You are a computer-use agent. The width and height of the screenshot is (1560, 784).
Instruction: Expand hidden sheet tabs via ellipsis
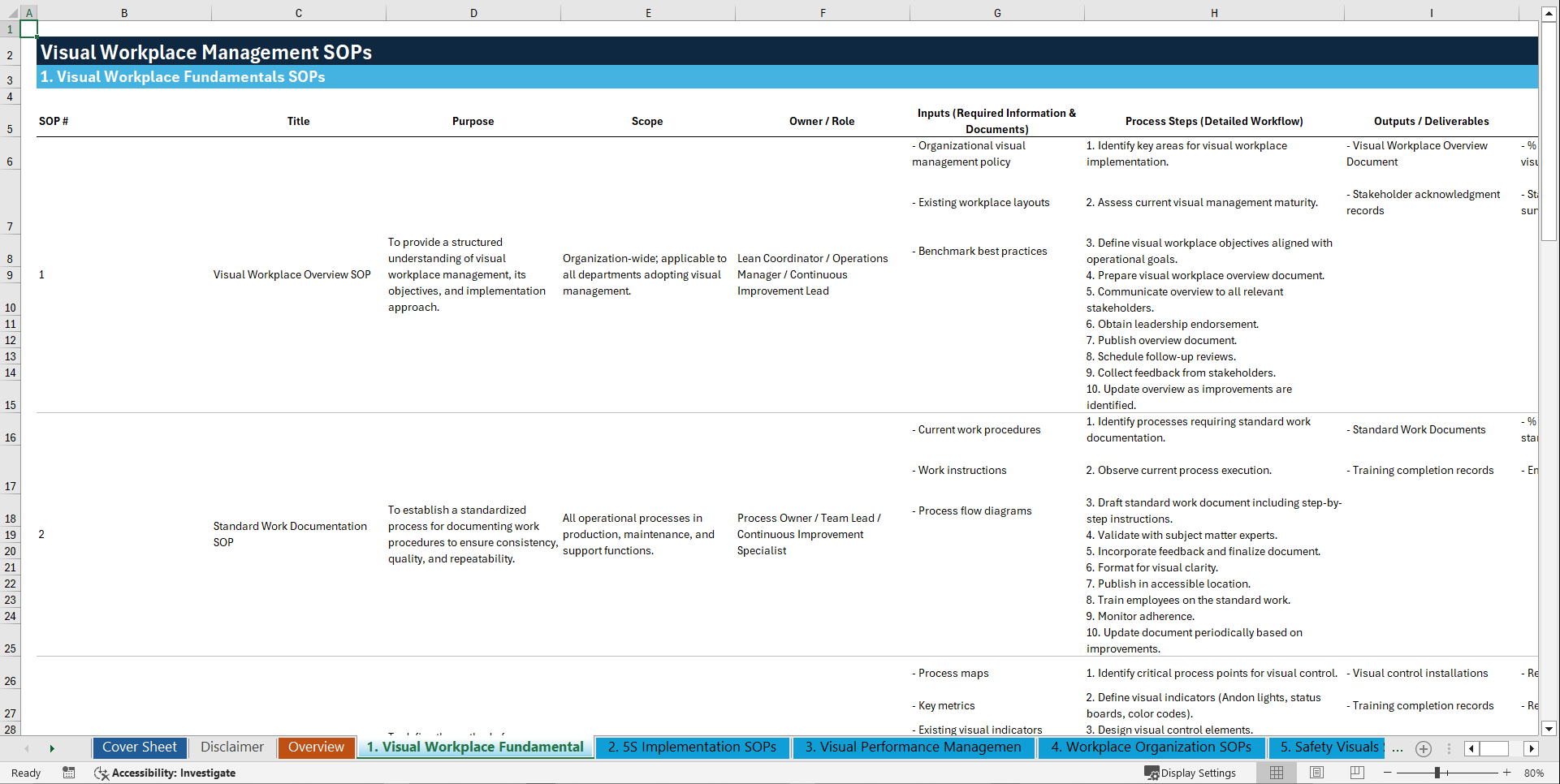1398,748
